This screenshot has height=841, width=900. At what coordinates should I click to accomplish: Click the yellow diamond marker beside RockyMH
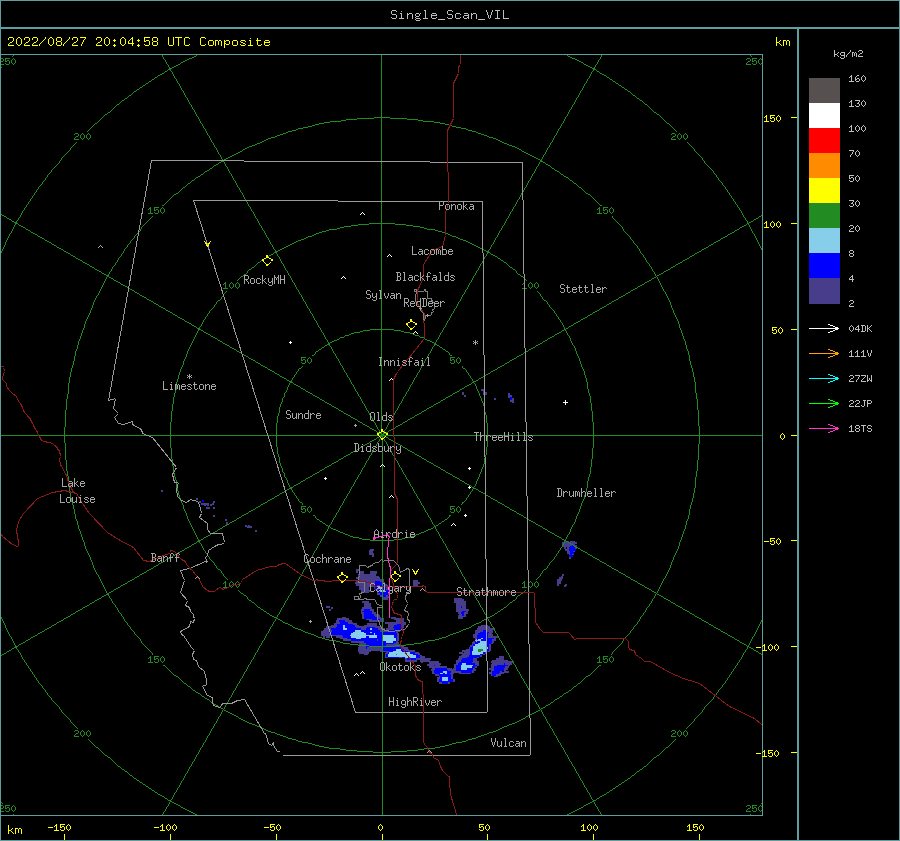[267, 261]
